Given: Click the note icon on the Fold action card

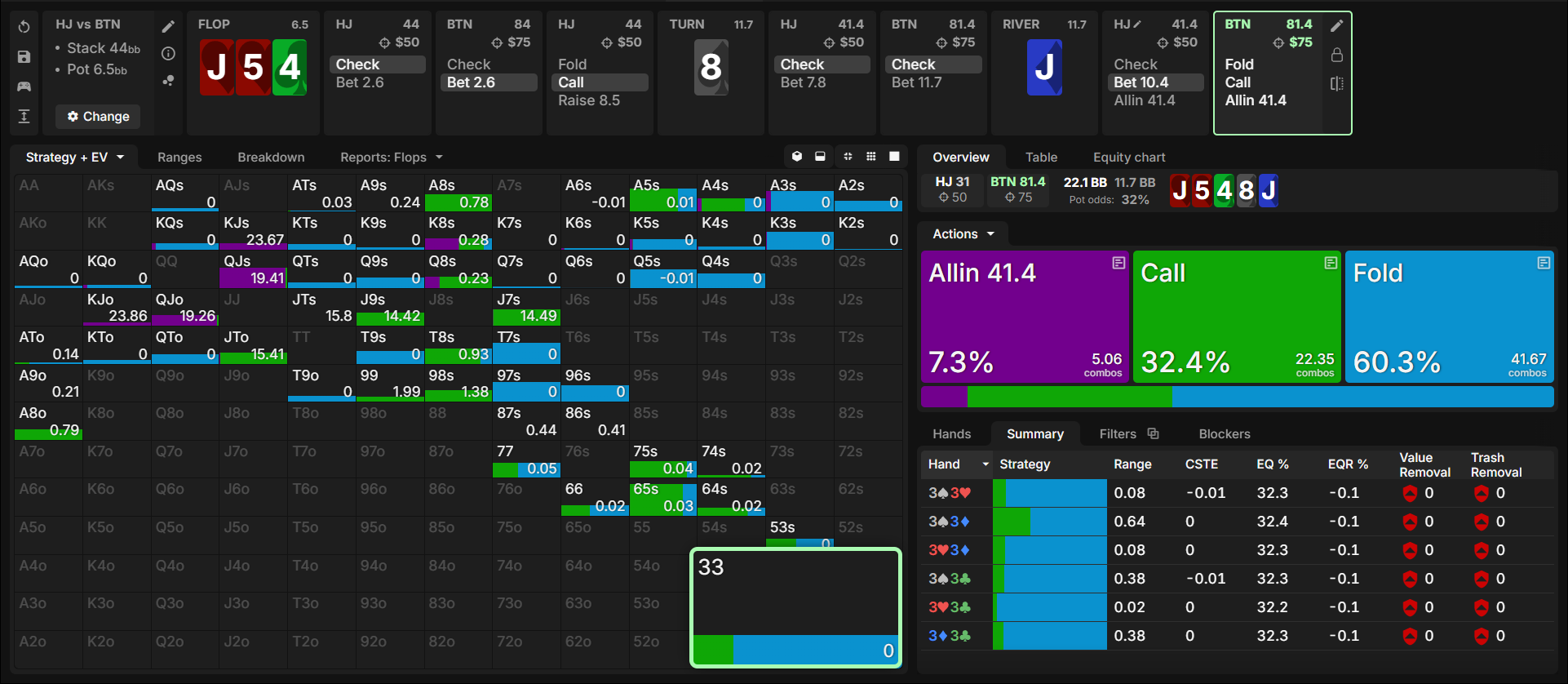Looking at the screenshot, I should coord(1544,263).
